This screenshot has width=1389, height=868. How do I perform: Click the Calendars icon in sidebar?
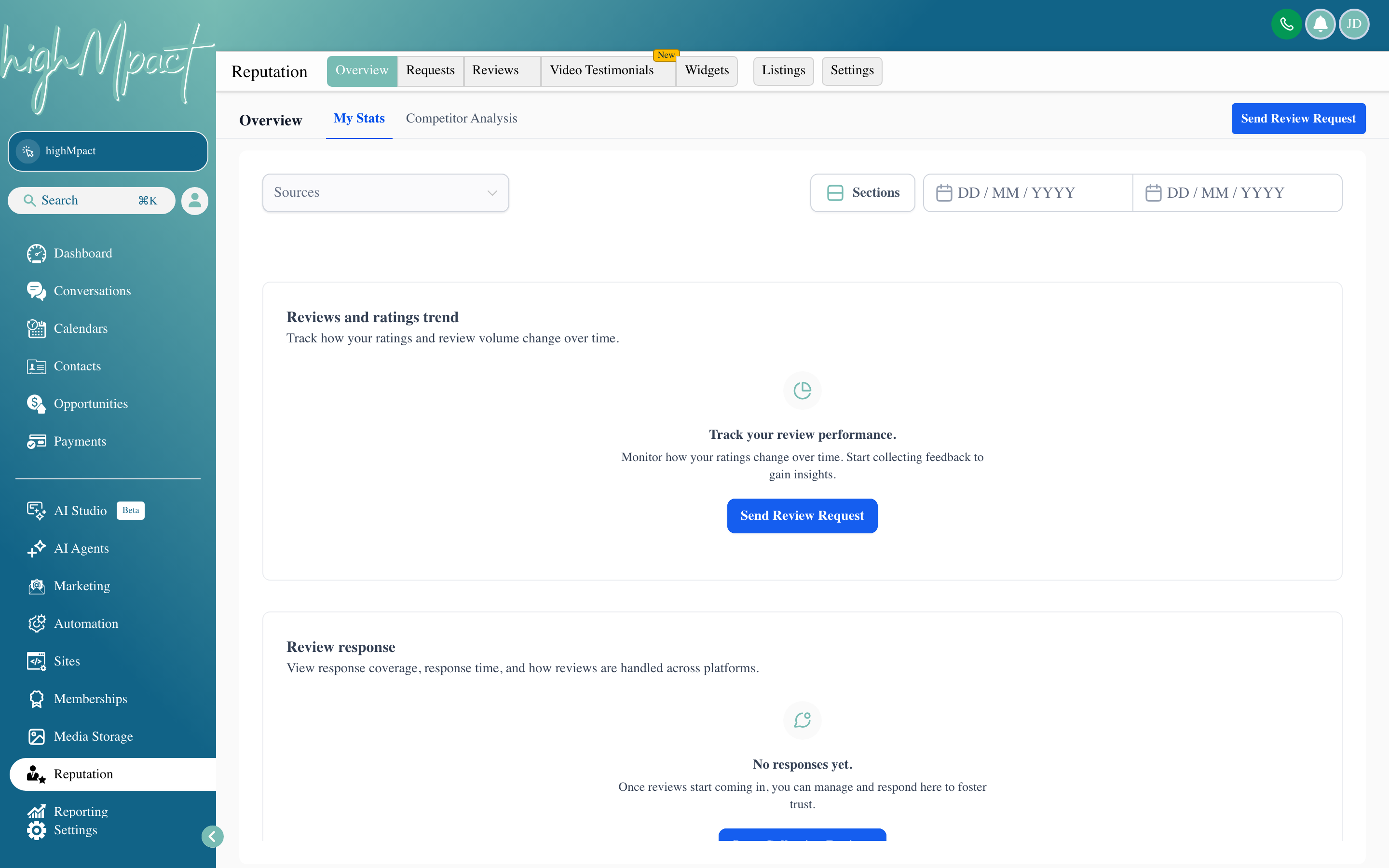click(x=36, y=328)
